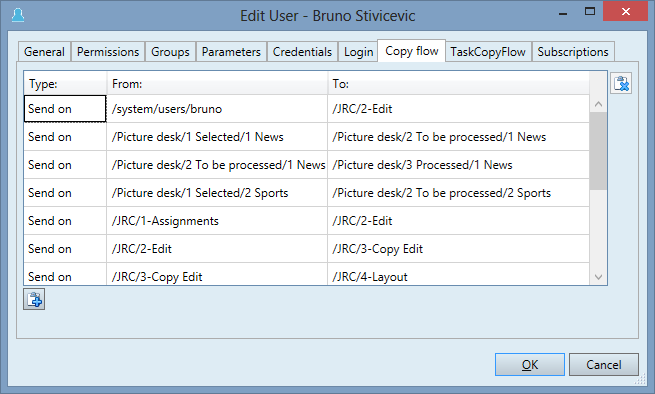Open the Subscriptions tab

coord(573,52)
